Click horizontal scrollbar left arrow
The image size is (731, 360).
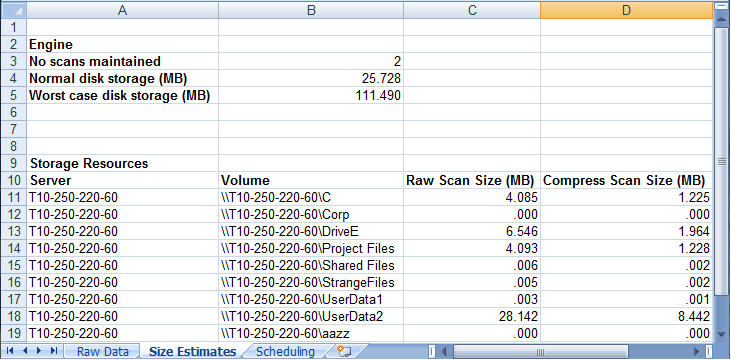click(x=444, y=351)
